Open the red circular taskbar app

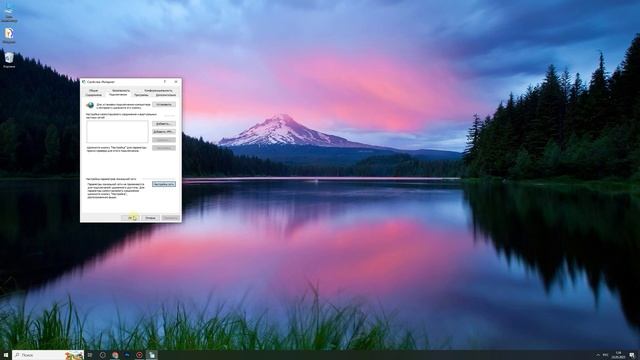point(139,355)
